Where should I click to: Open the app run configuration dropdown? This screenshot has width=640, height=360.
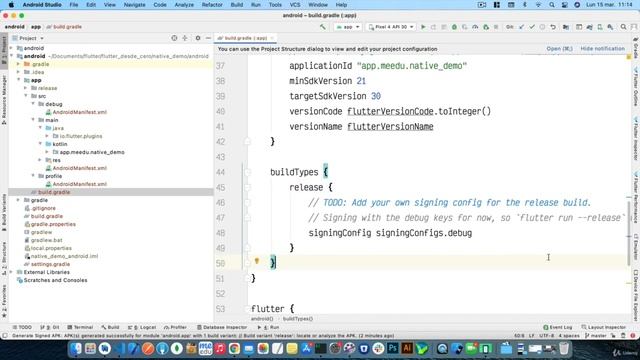click(x=347, y=27)
